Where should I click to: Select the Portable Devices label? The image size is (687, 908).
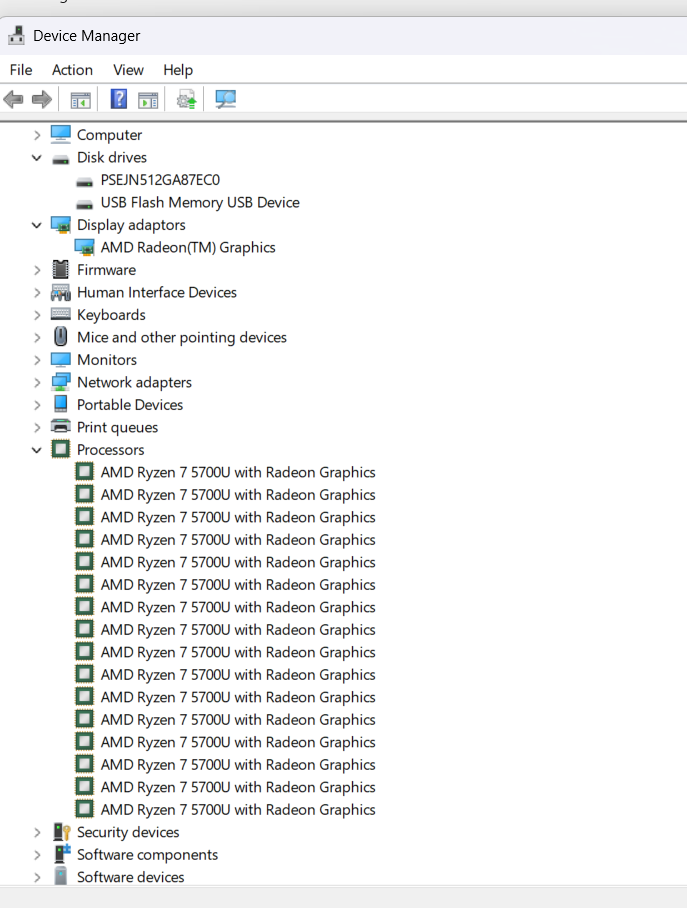130,405
